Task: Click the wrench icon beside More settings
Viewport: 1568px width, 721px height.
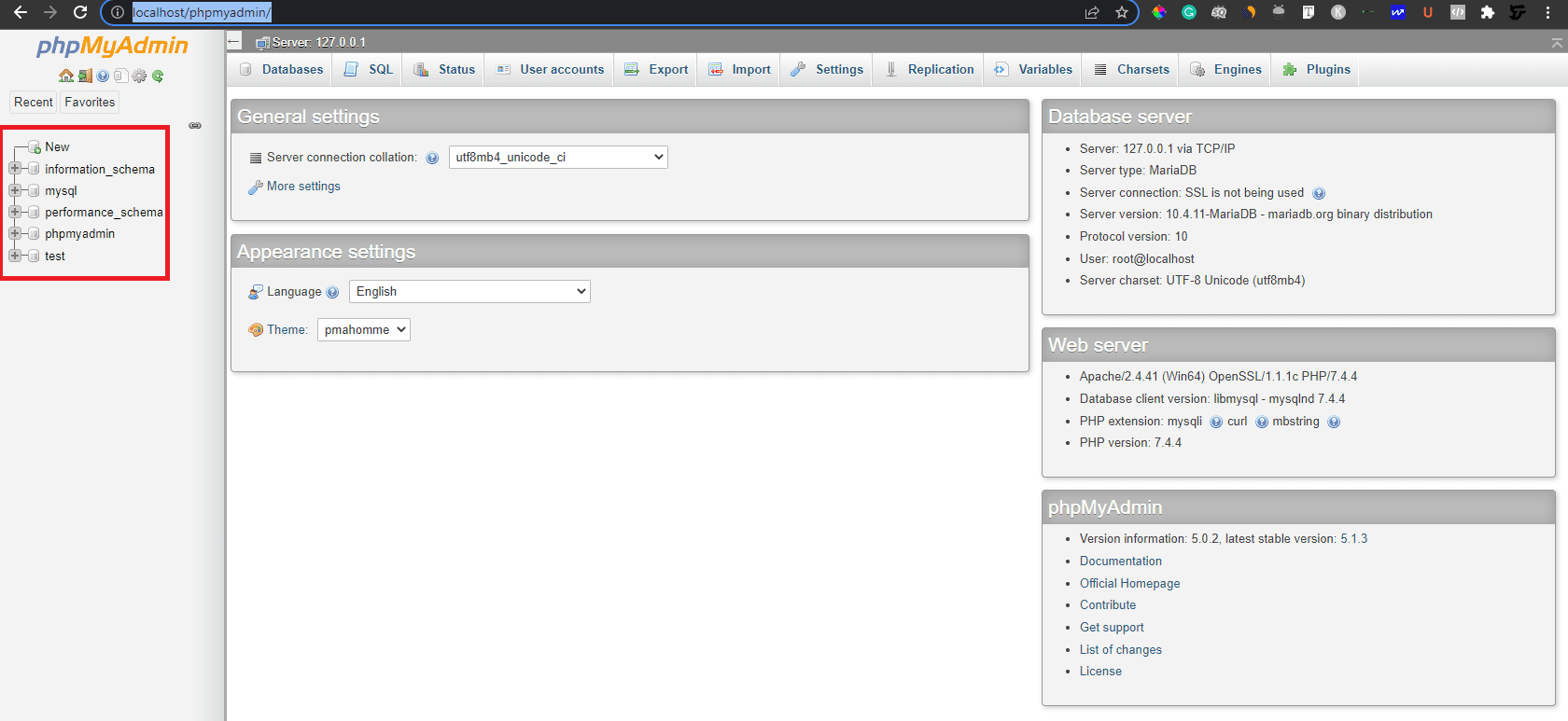Action: point(255,187)
